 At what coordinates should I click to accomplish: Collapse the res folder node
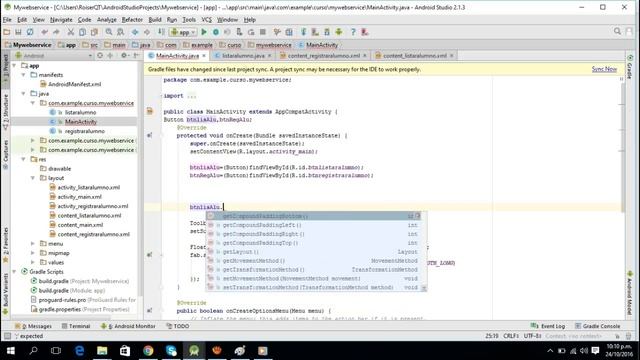(24, 159)
